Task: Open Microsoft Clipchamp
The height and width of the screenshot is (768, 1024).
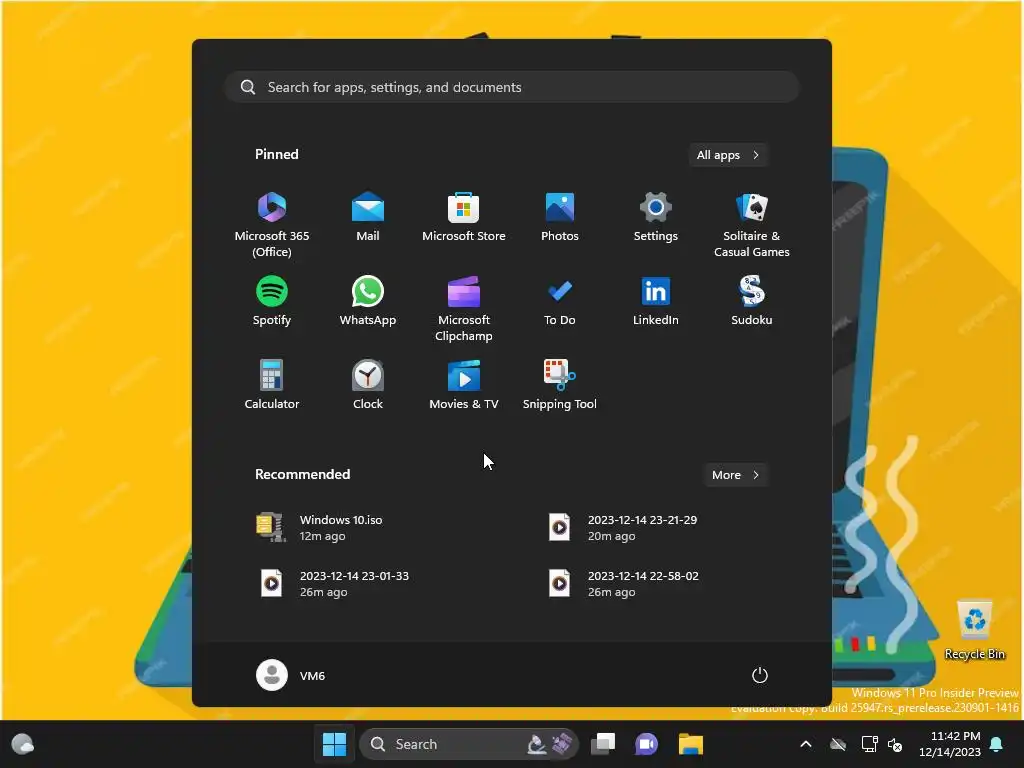Action: point(464,309)
